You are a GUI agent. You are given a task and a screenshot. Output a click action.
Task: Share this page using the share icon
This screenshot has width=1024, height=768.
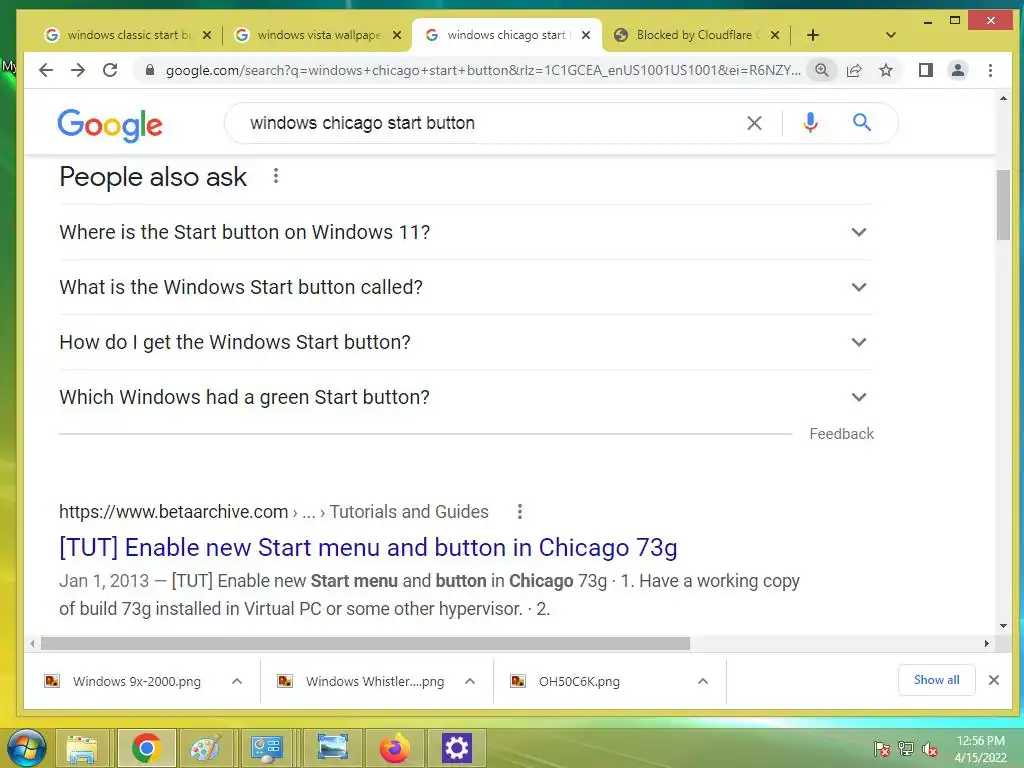click(x=854, y=70)
